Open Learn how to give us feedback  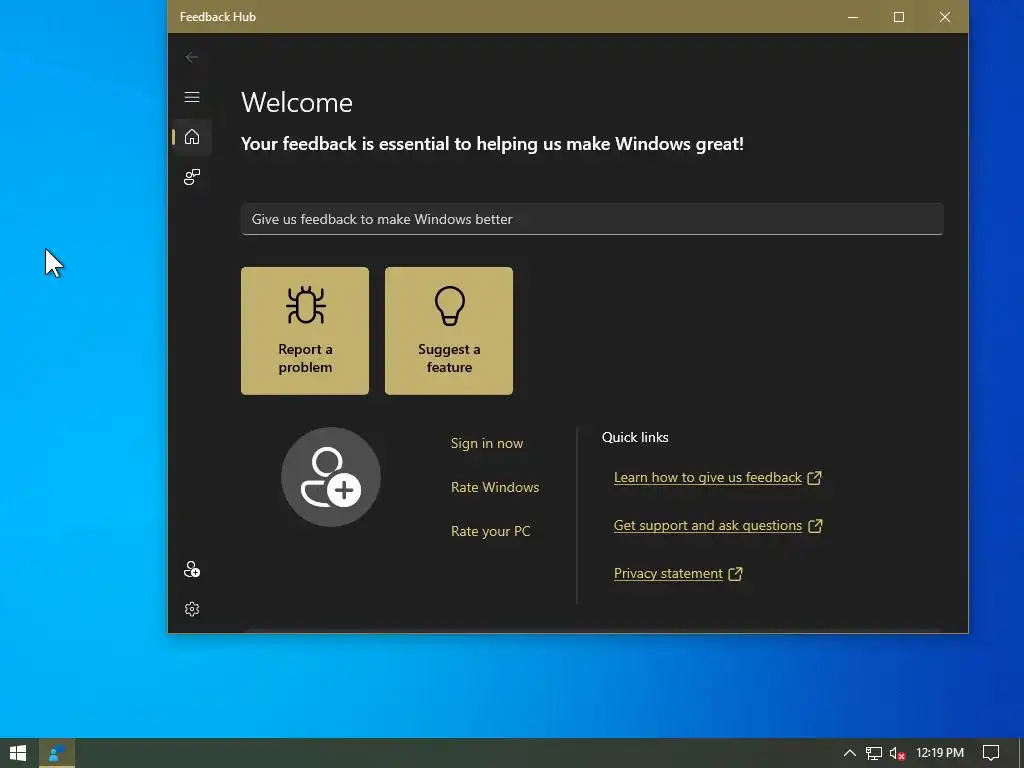717,477
